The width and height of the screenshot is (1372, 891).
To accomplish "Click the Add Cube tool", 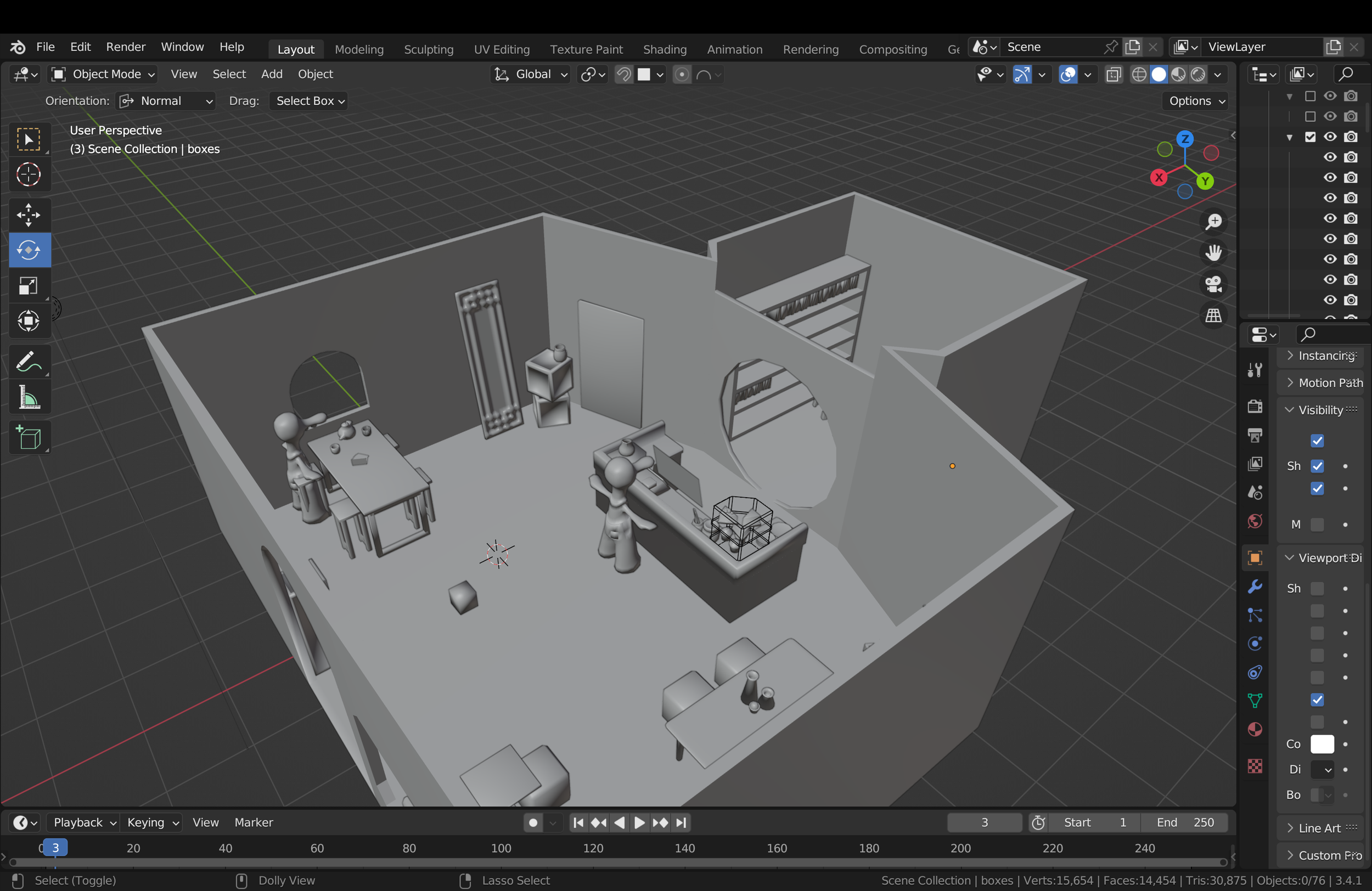I will tap(28, 437).
